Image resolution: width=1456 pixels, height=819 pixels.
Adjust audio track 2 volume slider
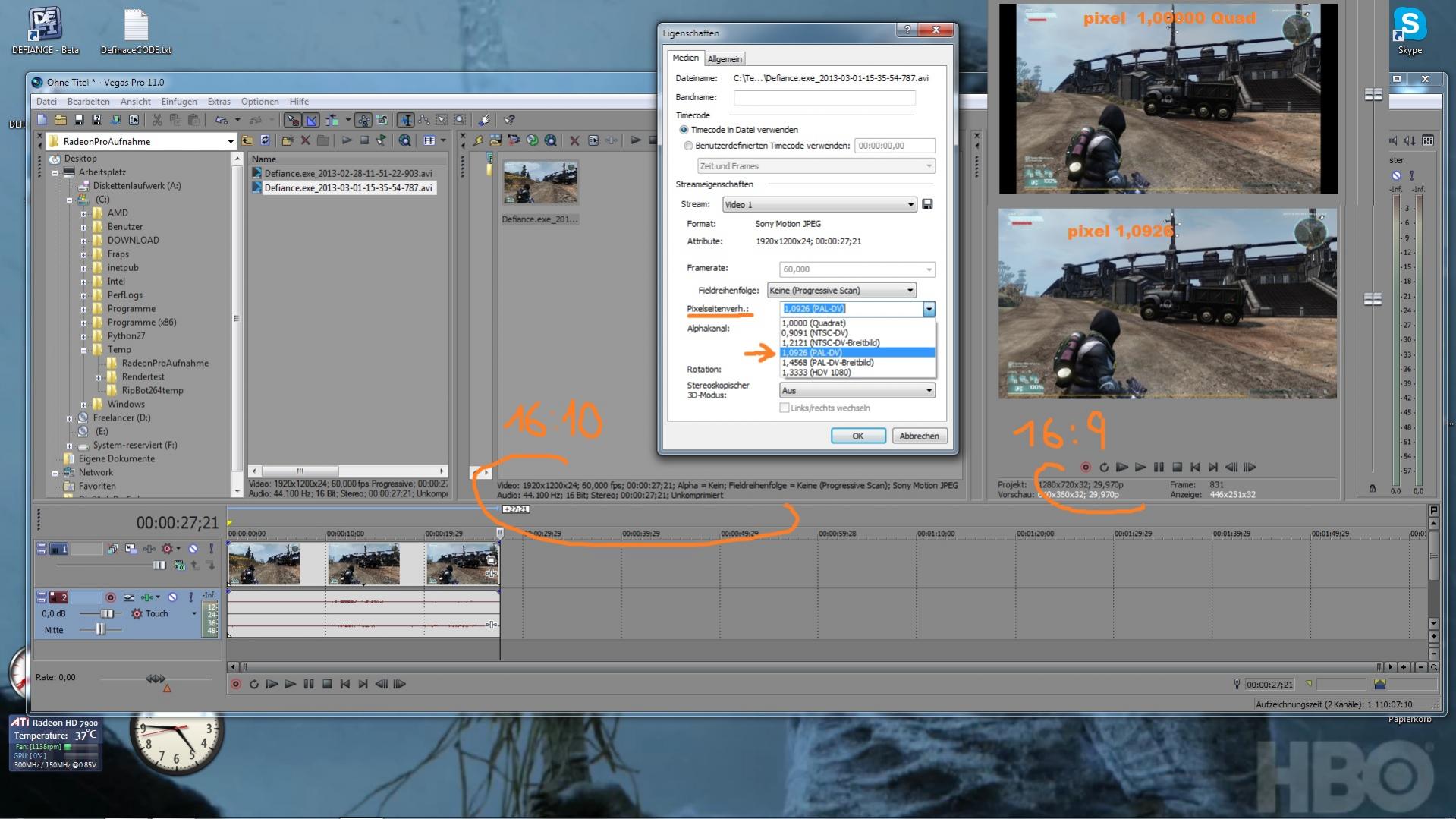click(107, 614)
